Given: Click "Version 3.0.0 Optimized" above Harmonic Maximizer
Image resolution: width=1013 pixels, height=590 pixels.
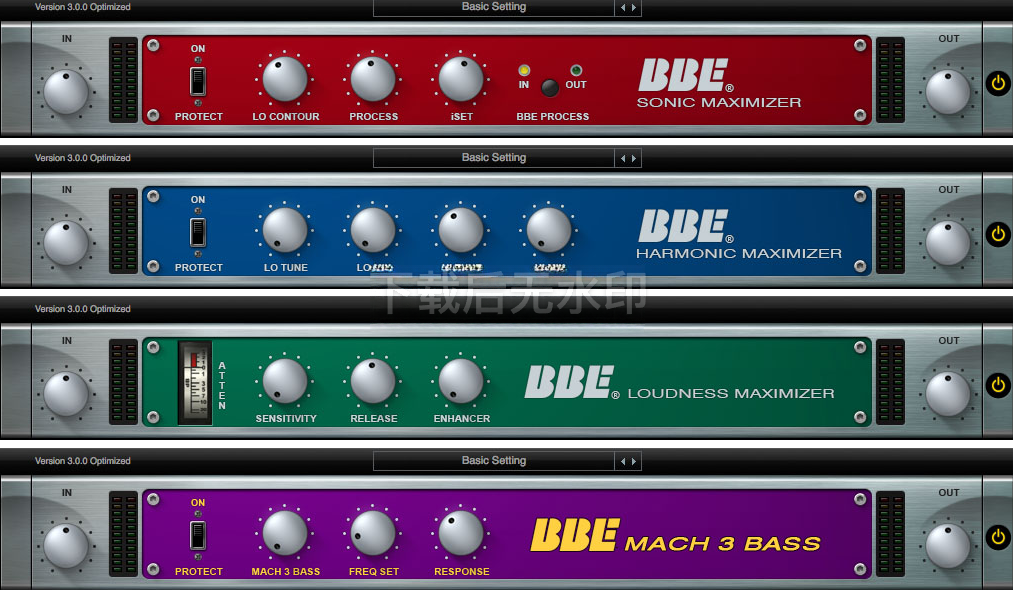Looking at the screenshot, I should 83,158.
